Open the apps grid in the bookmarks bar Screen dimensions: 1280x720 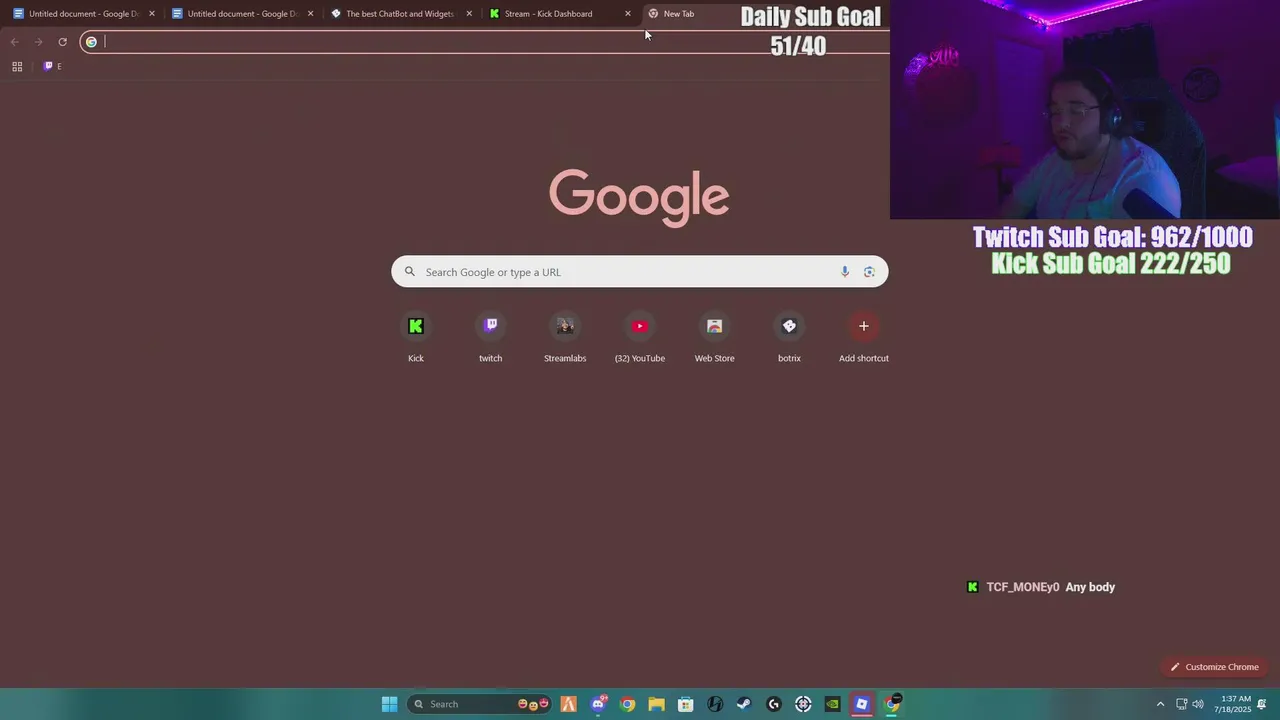tap(17, 66)
